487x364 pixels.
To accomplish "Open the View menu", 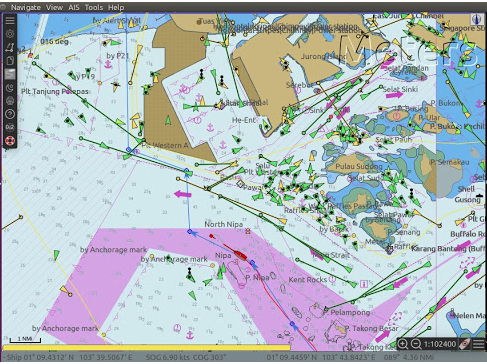I will (x=54, y=7).
